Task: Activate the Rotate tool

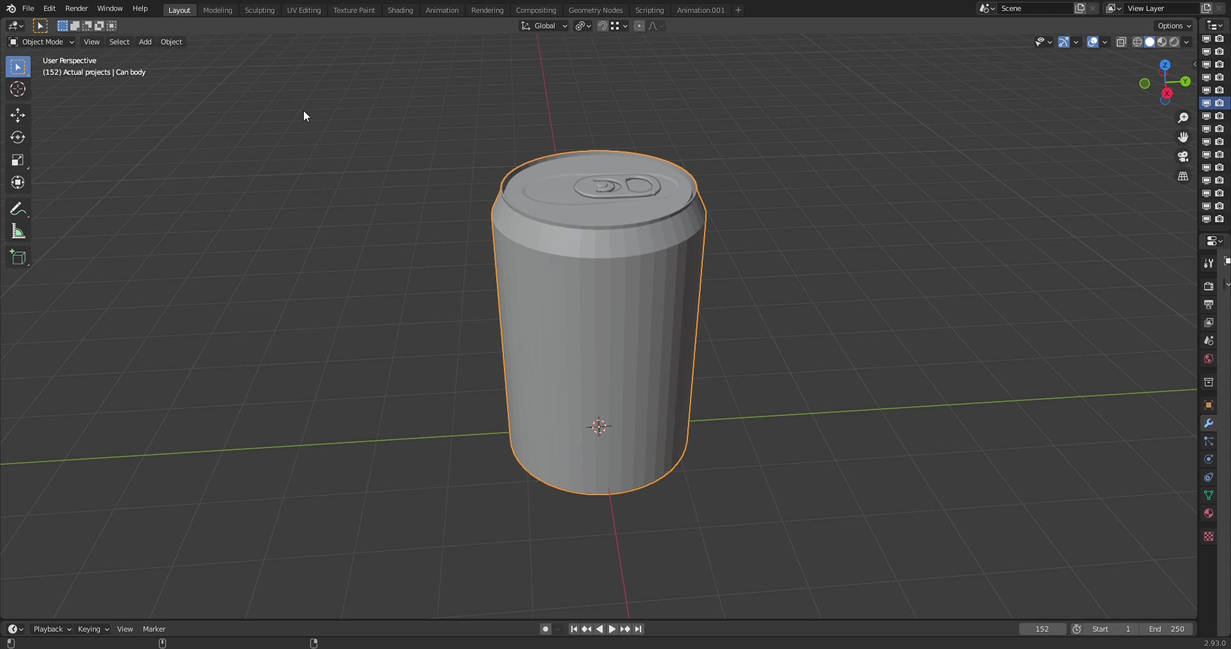Action: click(x=17, y=136)
